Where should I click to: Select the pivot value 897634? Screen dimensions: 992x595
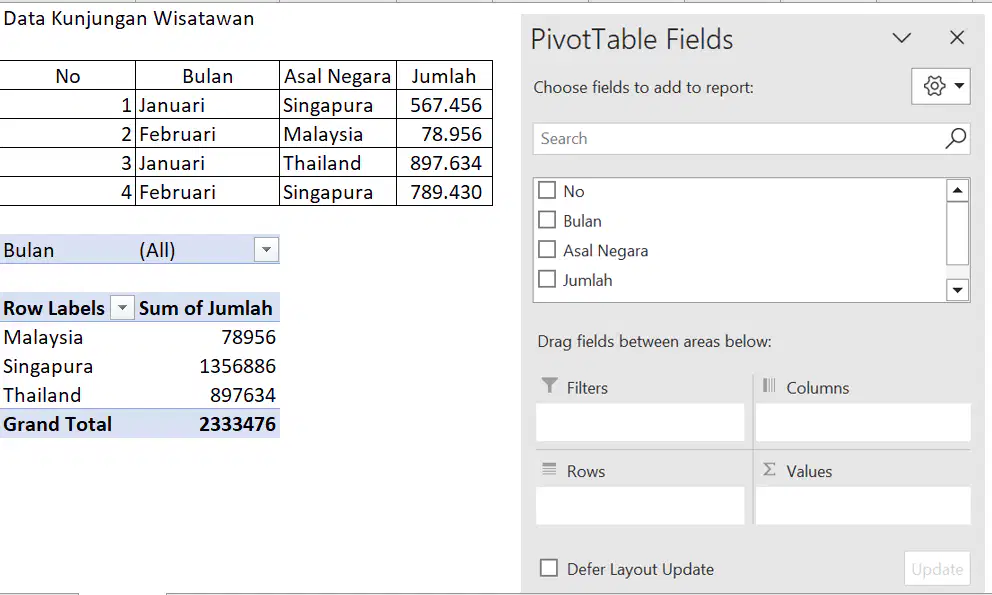point(208,395)
